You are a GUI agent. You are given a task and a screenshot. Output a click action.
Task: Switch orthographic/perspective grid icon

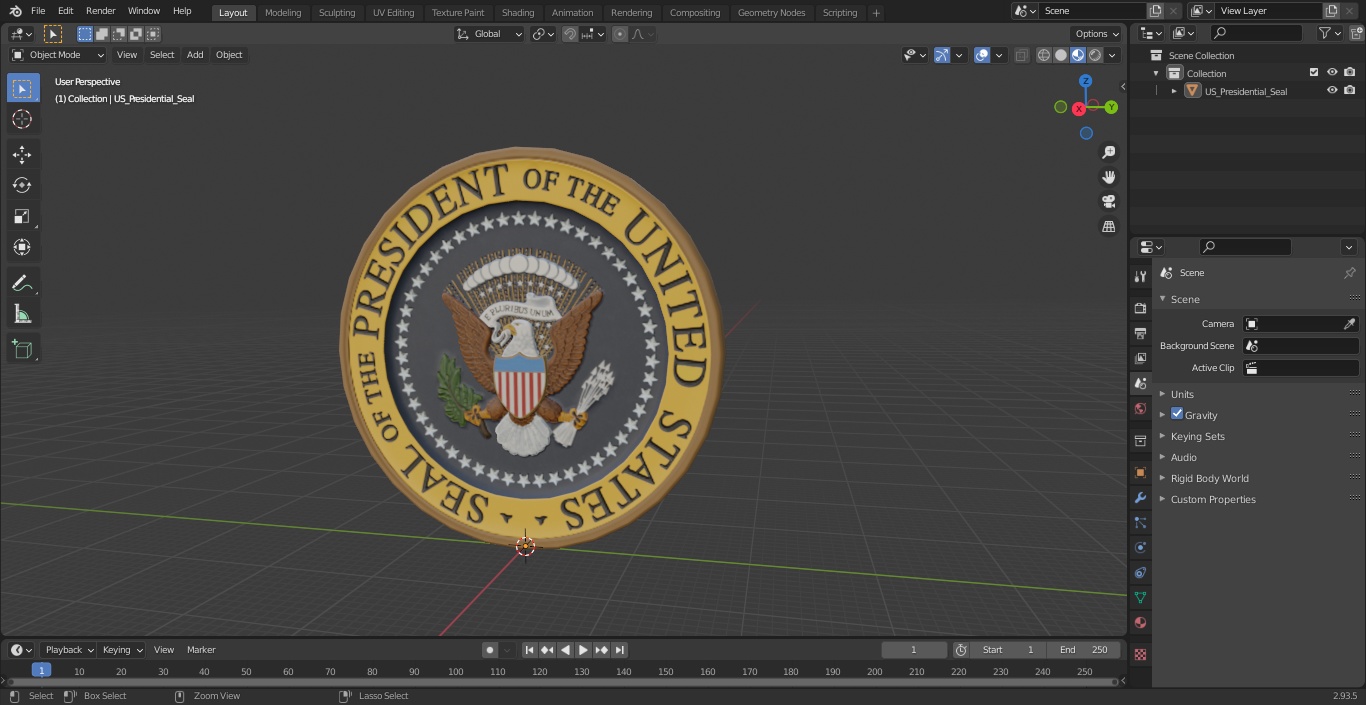(x=1108, y=227)
